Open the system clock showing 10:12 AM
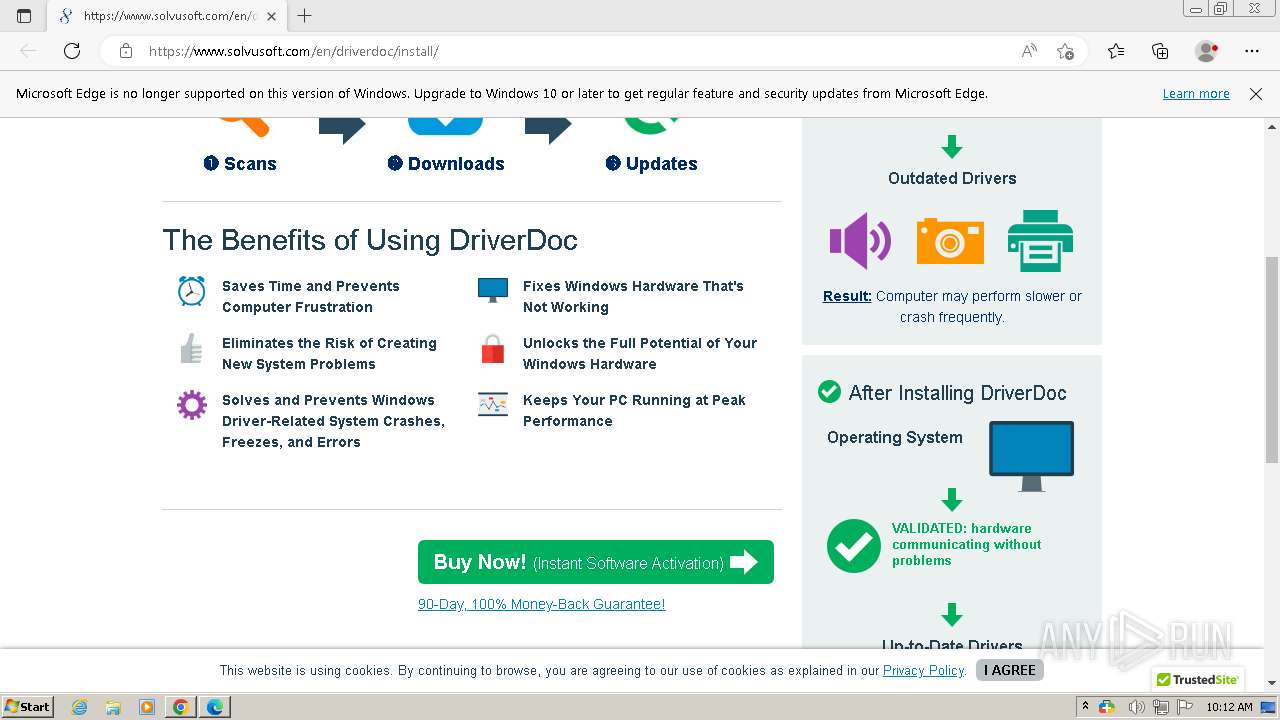The height and width of the screenshot is (720, 1280). click(x=1229, y=707)
